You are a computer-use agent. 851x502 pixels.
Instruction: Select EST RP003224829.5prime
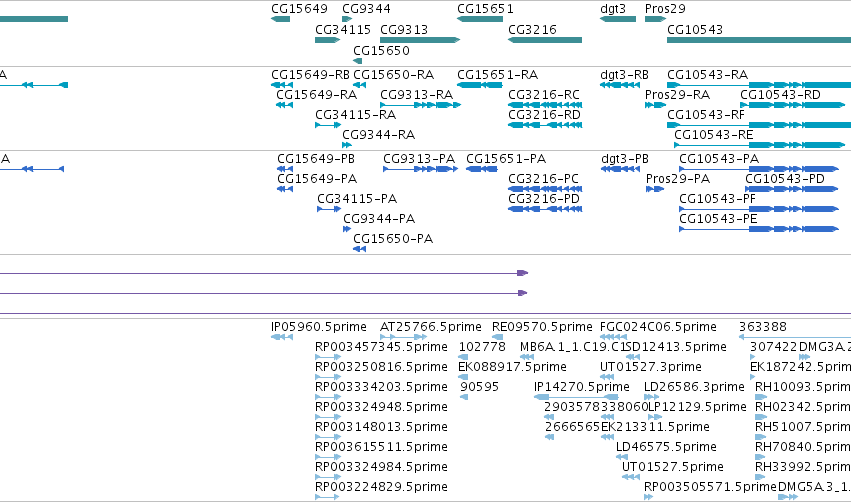pyautogui.click(x=327, y=497)
